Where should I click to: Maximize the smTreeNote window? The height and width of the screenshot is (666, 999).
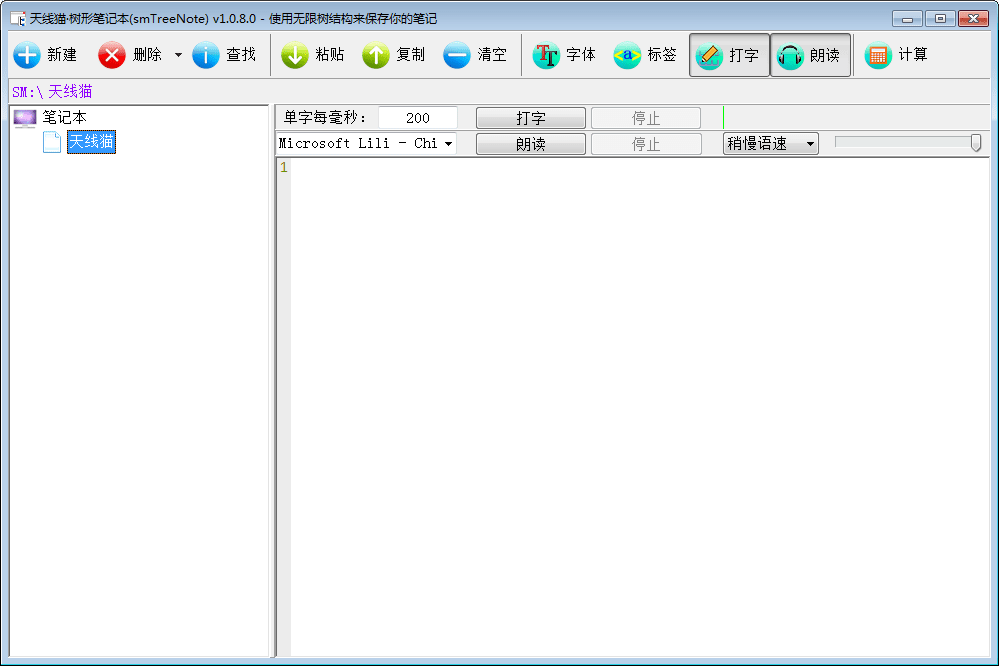pyautogui.click(x=940, y=18)
